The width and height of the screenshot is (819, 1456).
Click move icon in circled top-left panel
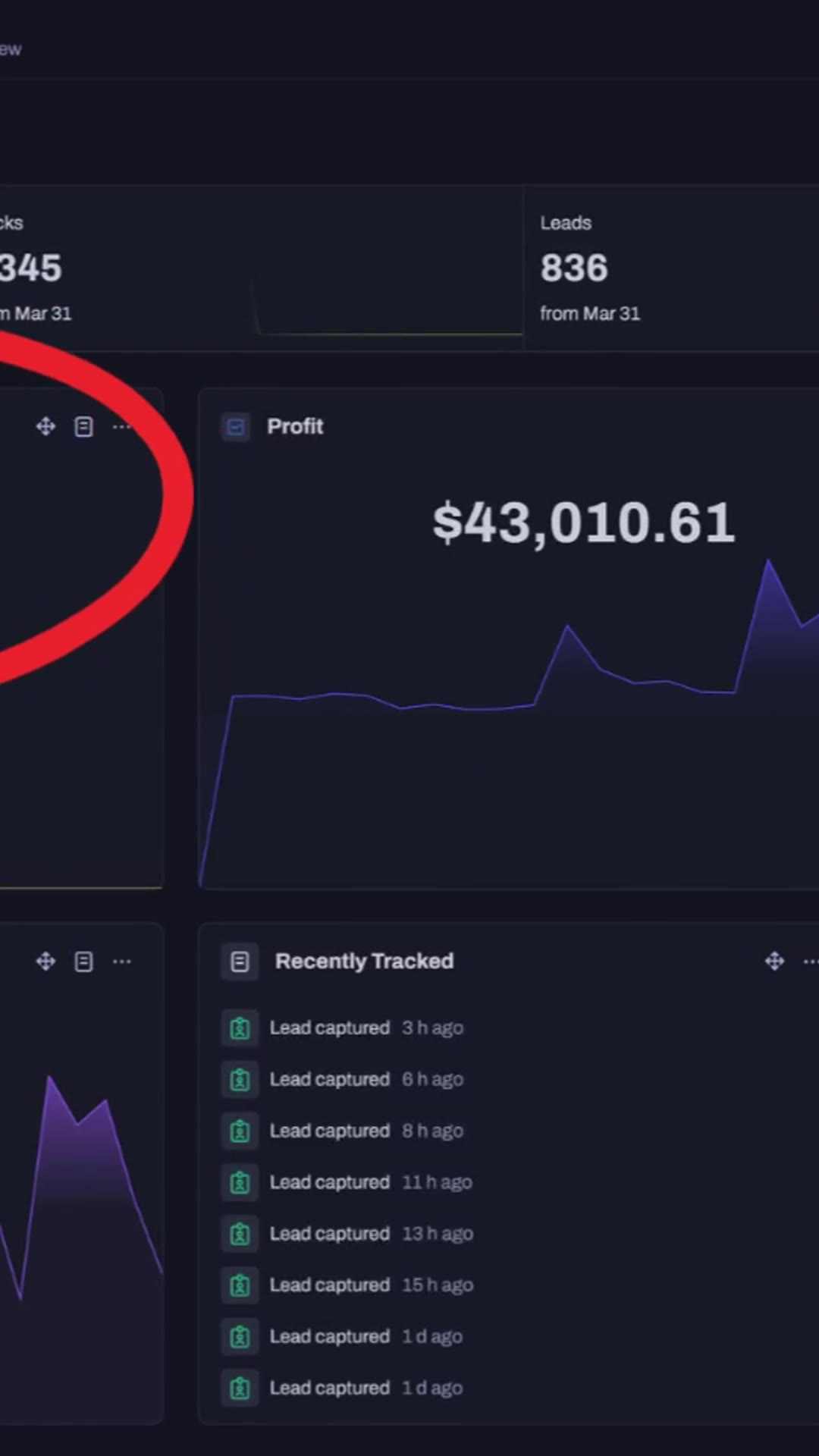click(x=45, y=427)
